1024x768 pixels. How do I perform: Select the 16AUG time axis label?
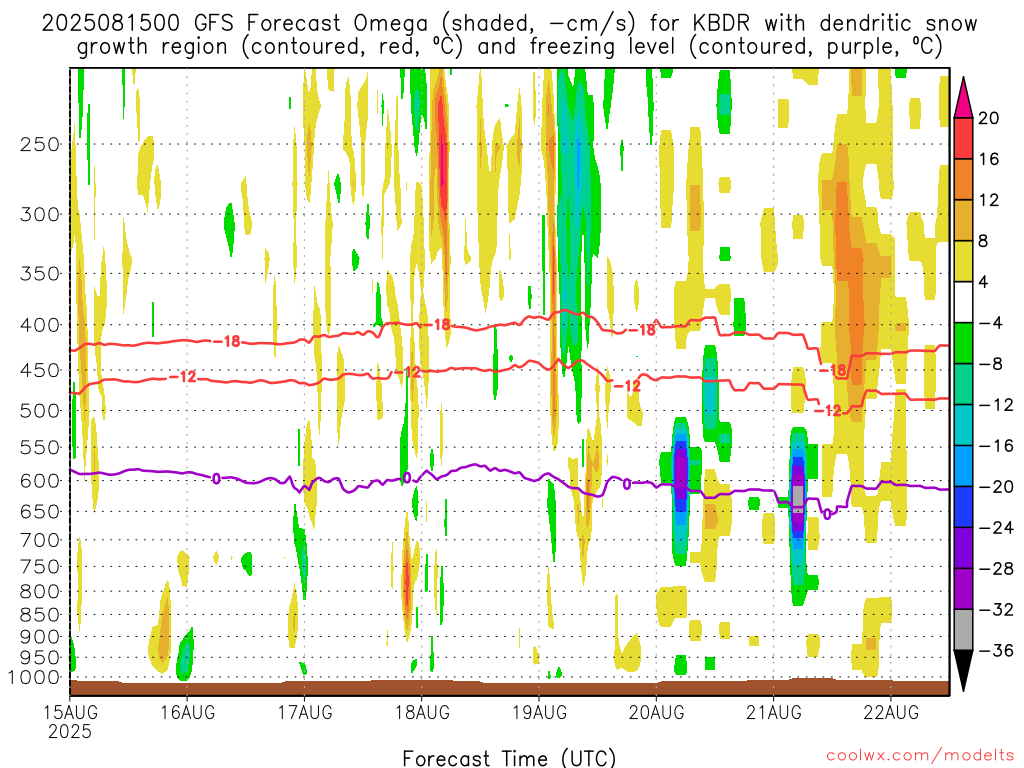[x=187, y=712]
